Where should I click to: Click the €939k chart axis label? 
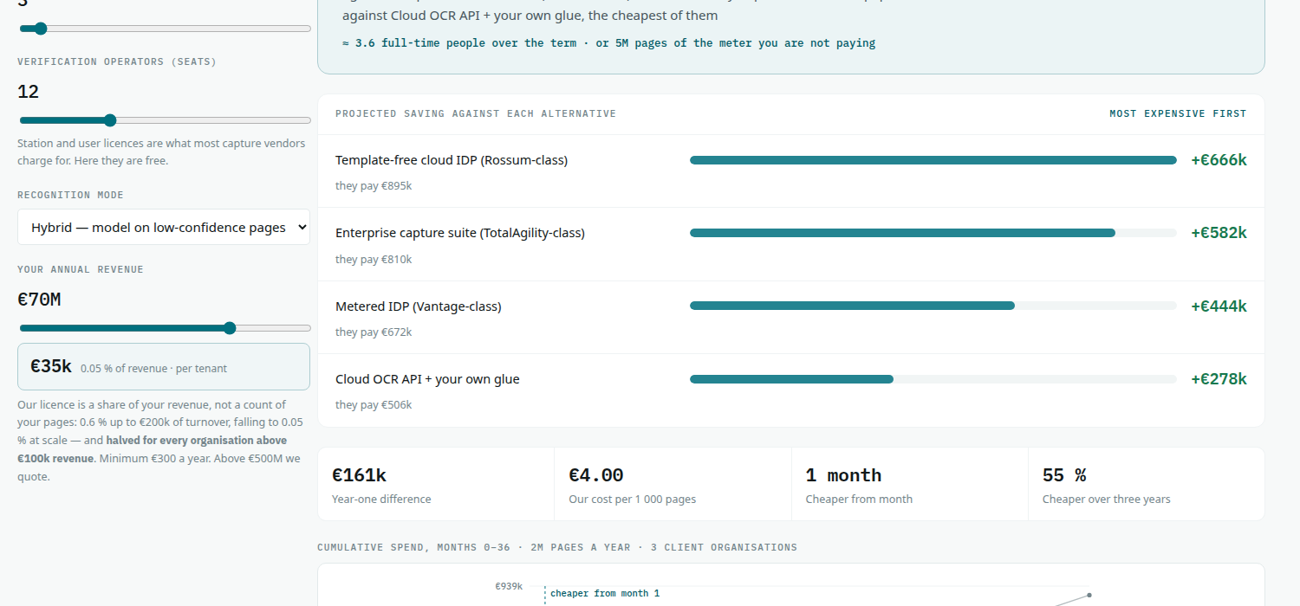[x=508, y=586]
